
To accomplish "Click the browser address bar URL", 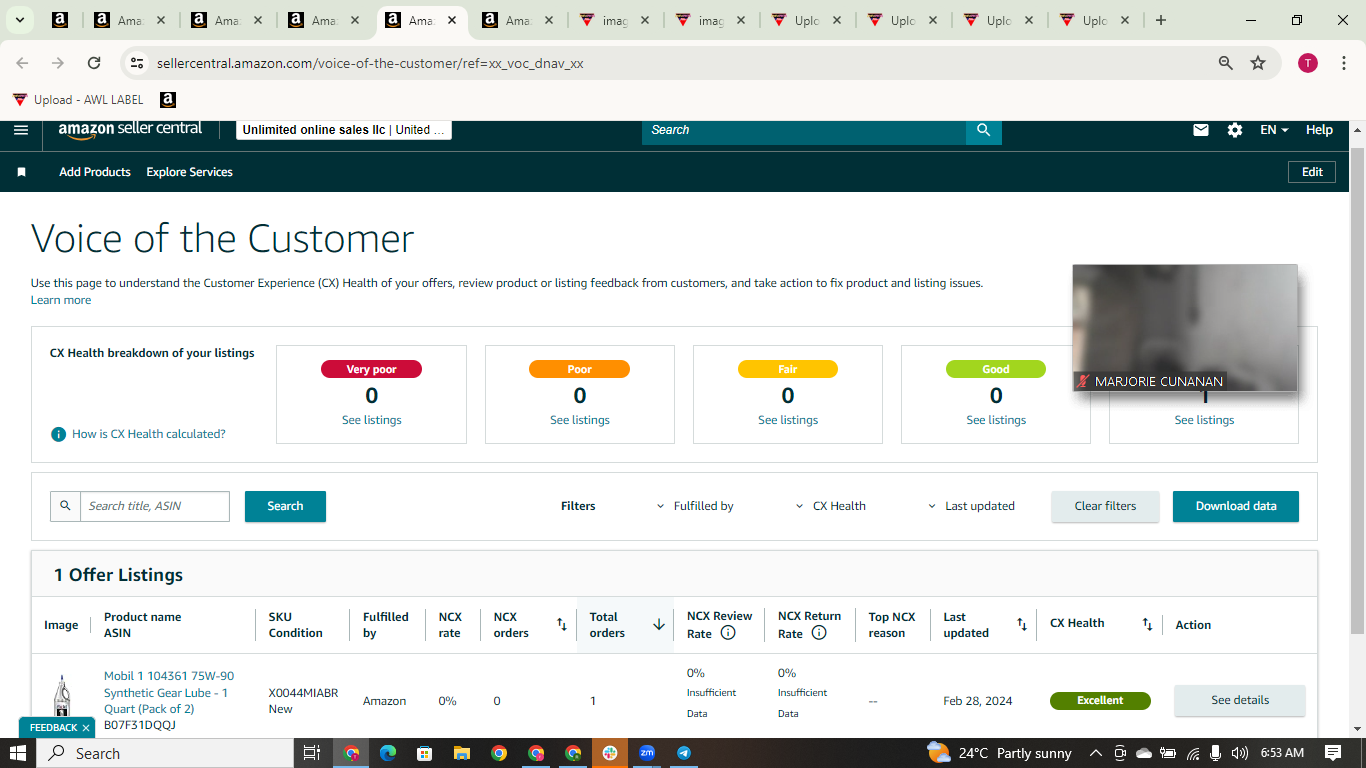I will click(370, 63).
